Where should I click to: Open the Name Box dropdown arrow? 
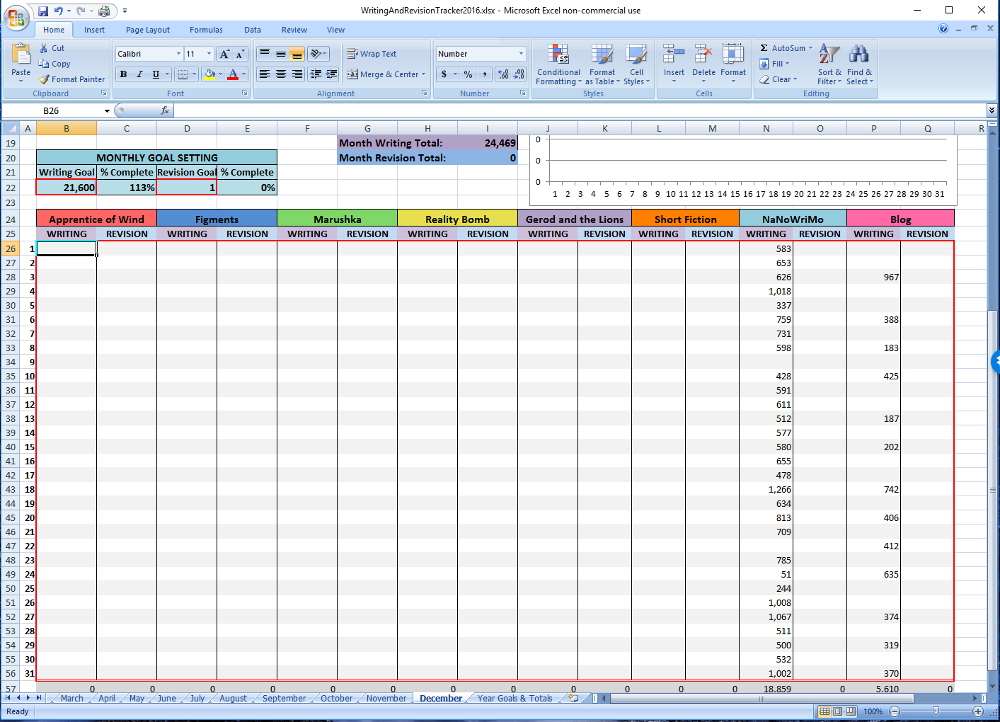tap(106, 110)
